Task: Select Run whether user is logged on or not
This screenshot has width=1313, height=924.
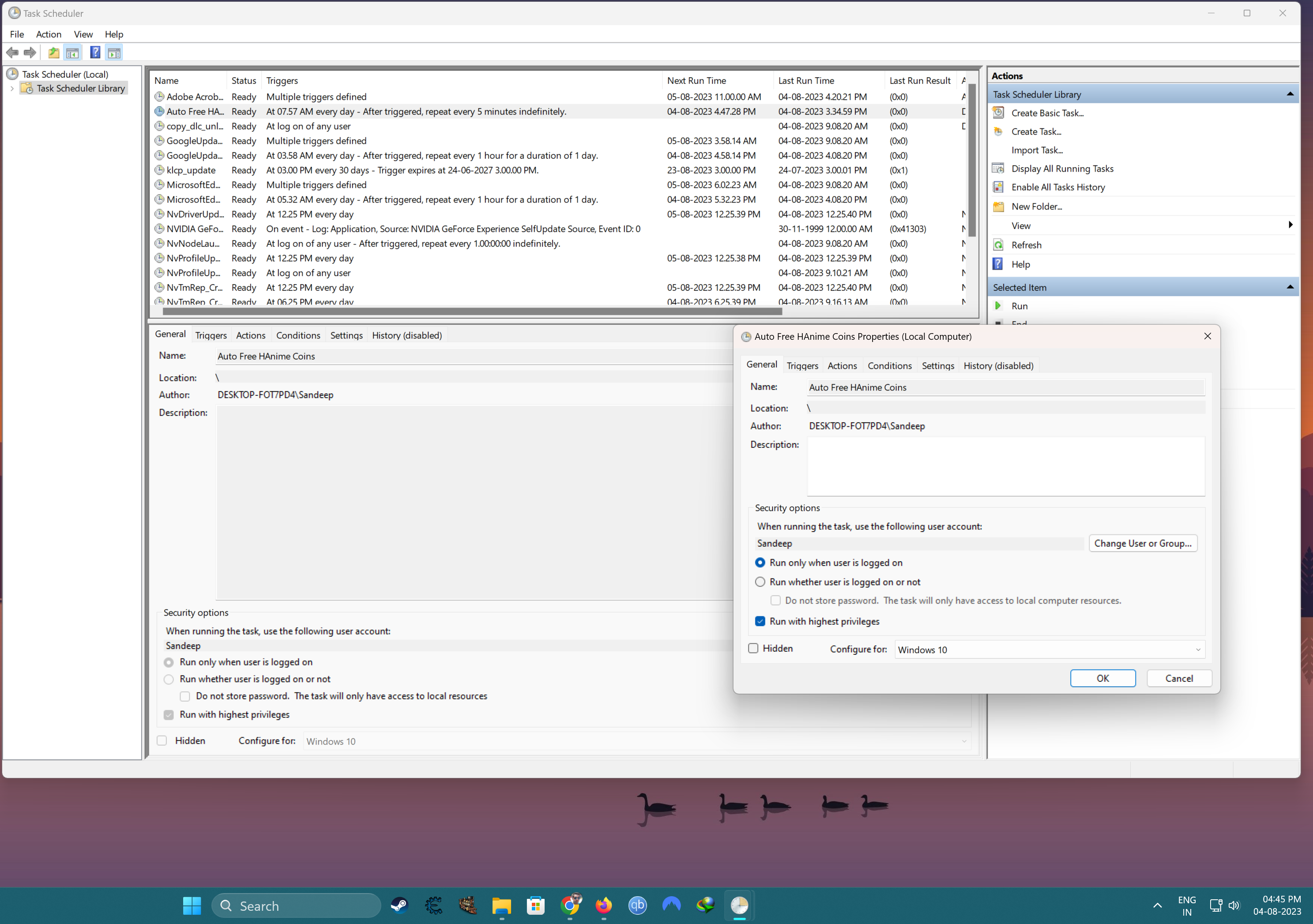Action: click(760, 582)
